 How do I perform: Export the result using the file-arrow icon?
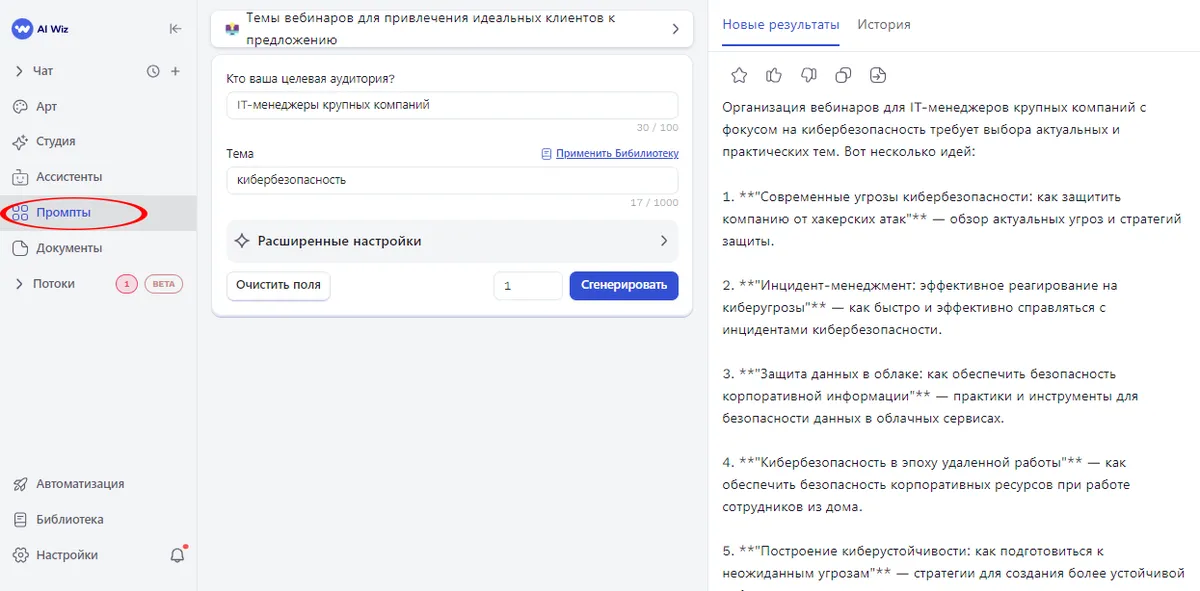point(876,74)
